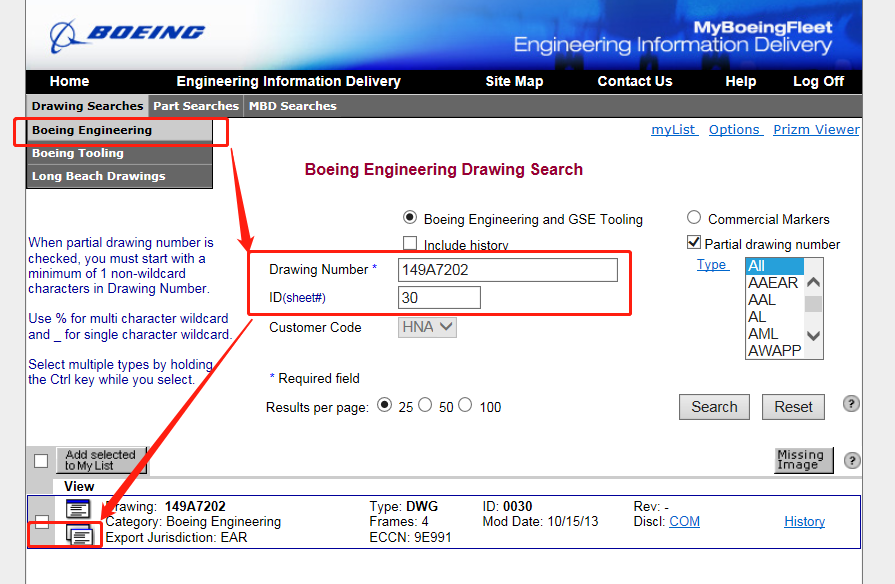The height and width of the screenshot is (584, 895).
Task: Select Boeing Engineering and GSE Tooling radio
Action: [410, 218]
